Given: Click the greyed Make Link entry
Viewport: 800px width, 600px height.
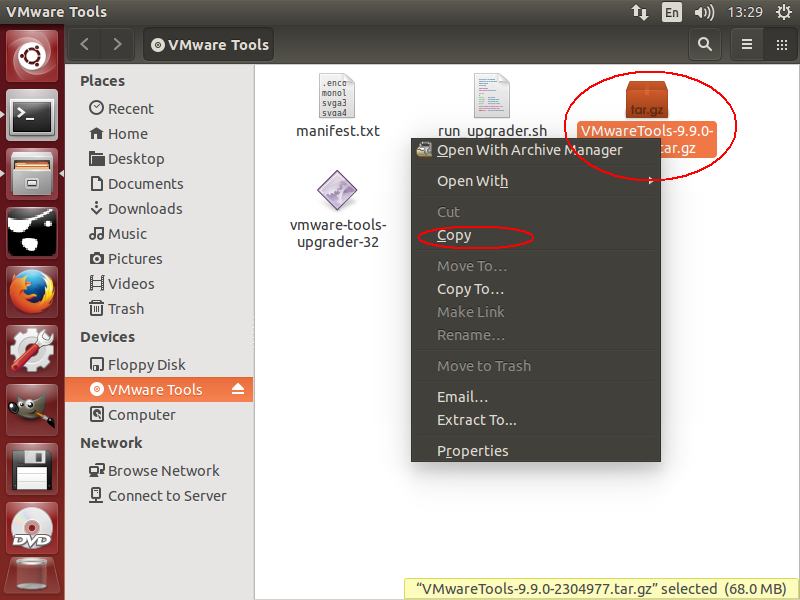Looking at the screenshot, I should [536, 312].
